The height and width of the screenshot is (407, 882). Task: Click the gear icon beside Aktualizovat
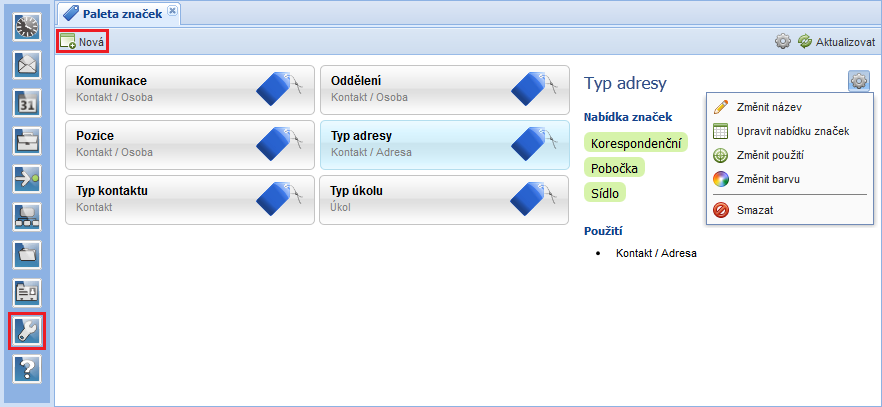(783, 42)
